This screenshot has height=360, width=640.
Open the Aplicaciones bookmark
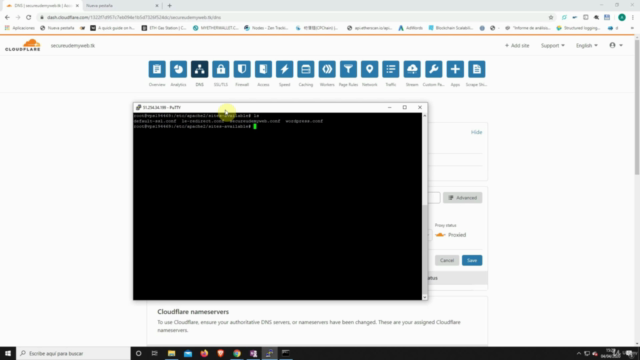tap(20, 28)
